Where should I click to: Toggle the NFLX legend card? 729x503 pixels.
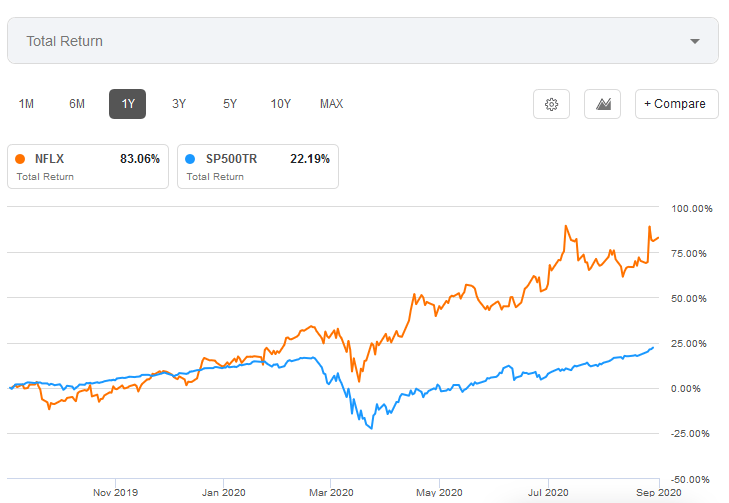click(87, 167)
